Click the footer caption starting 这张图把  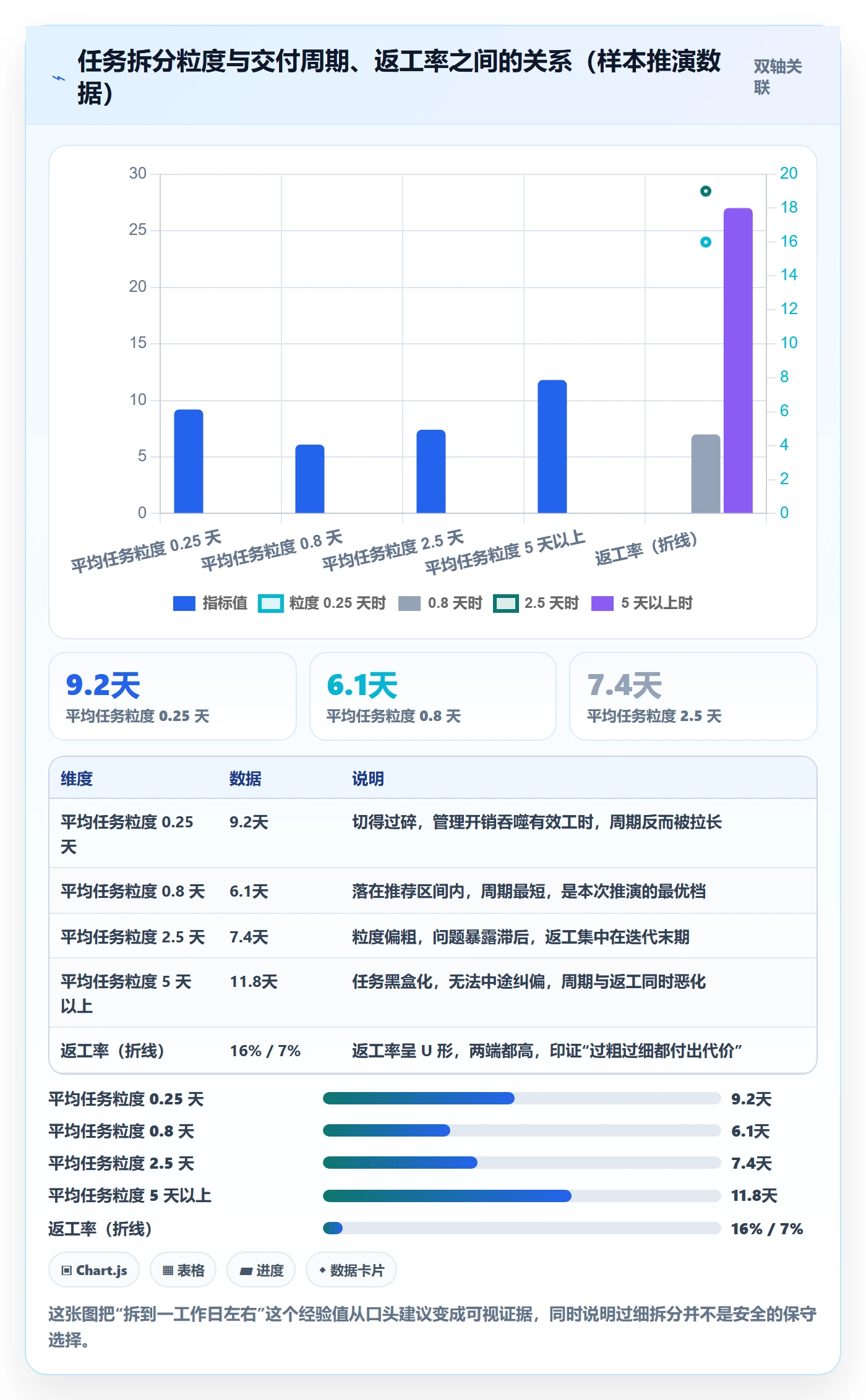point(432,1326)
